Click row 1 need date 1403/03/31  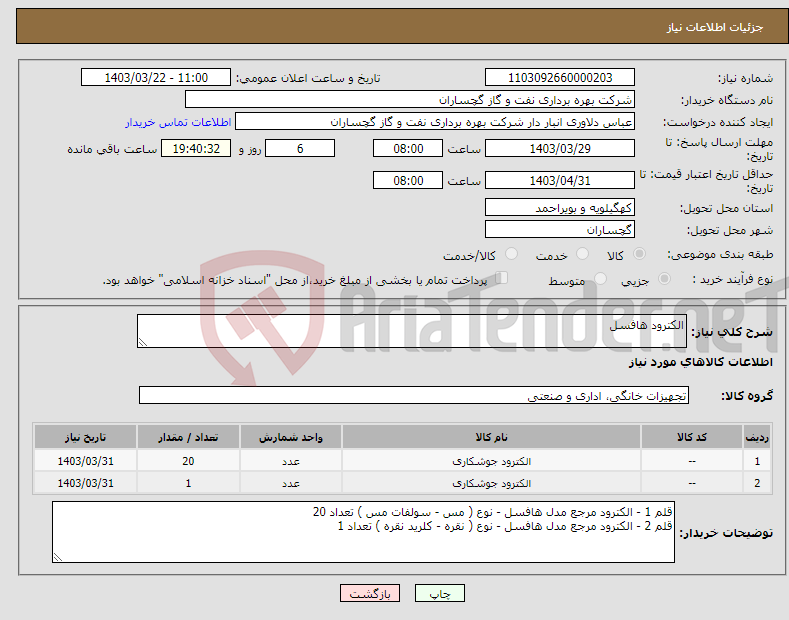click(86, 461)
